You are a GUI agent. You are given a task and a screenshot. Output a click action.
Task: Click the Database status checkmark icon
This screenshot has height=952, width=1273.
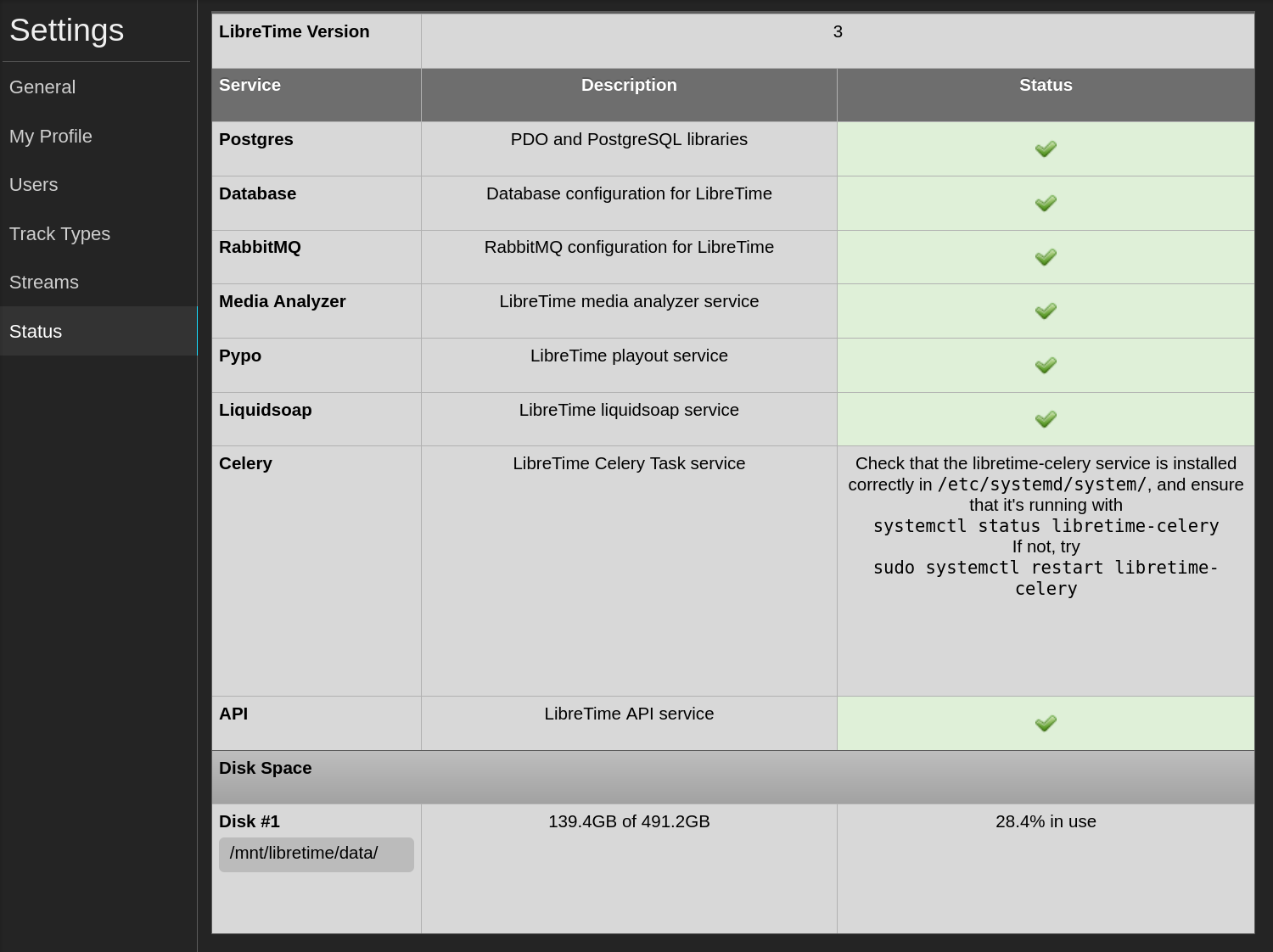[1046, 203]
